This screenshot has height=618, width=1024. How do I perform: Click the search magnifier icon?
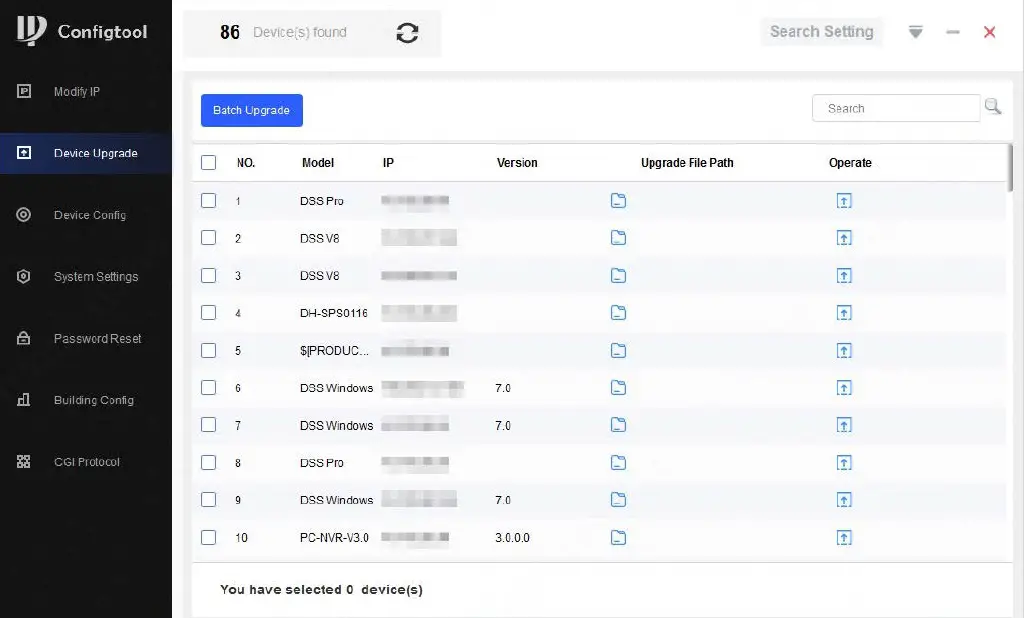993,106
